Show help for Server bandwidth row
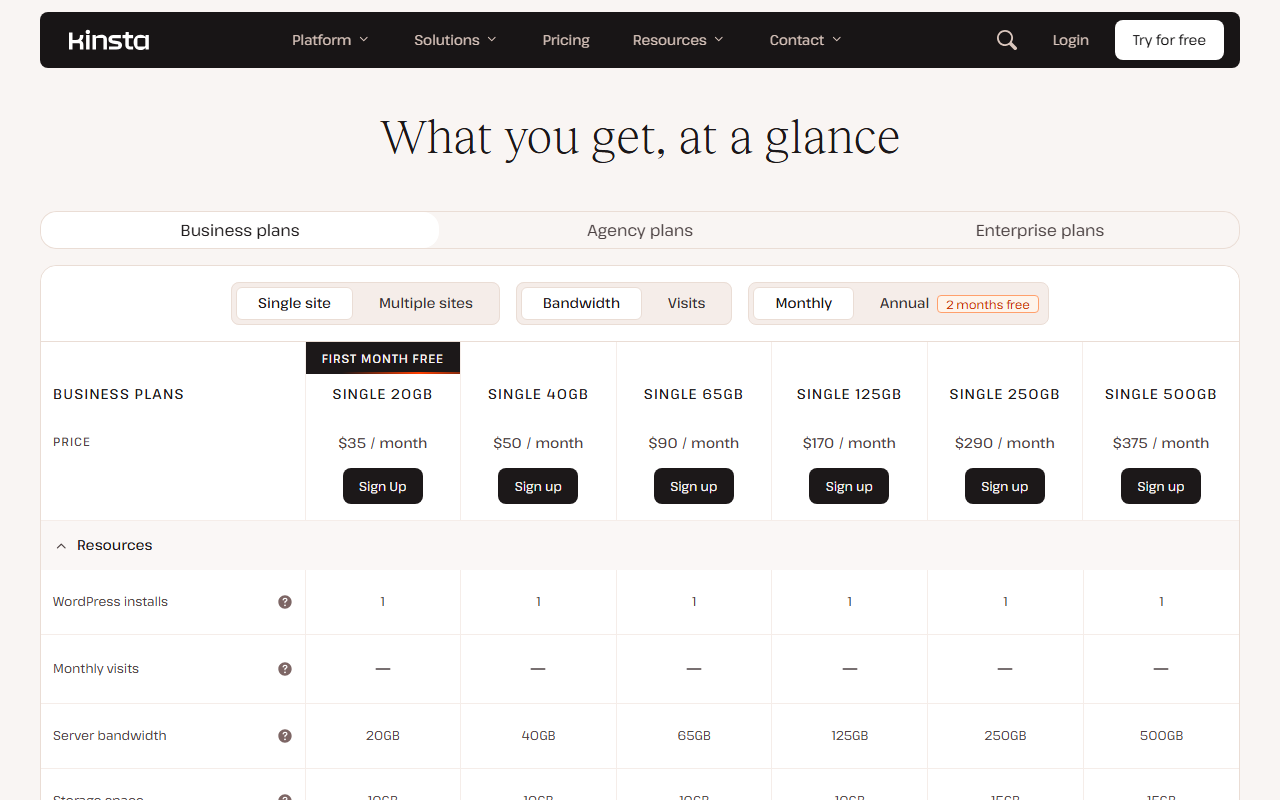Image resolution: width=1280 pixels, height=800 pixels. point(285,736)
